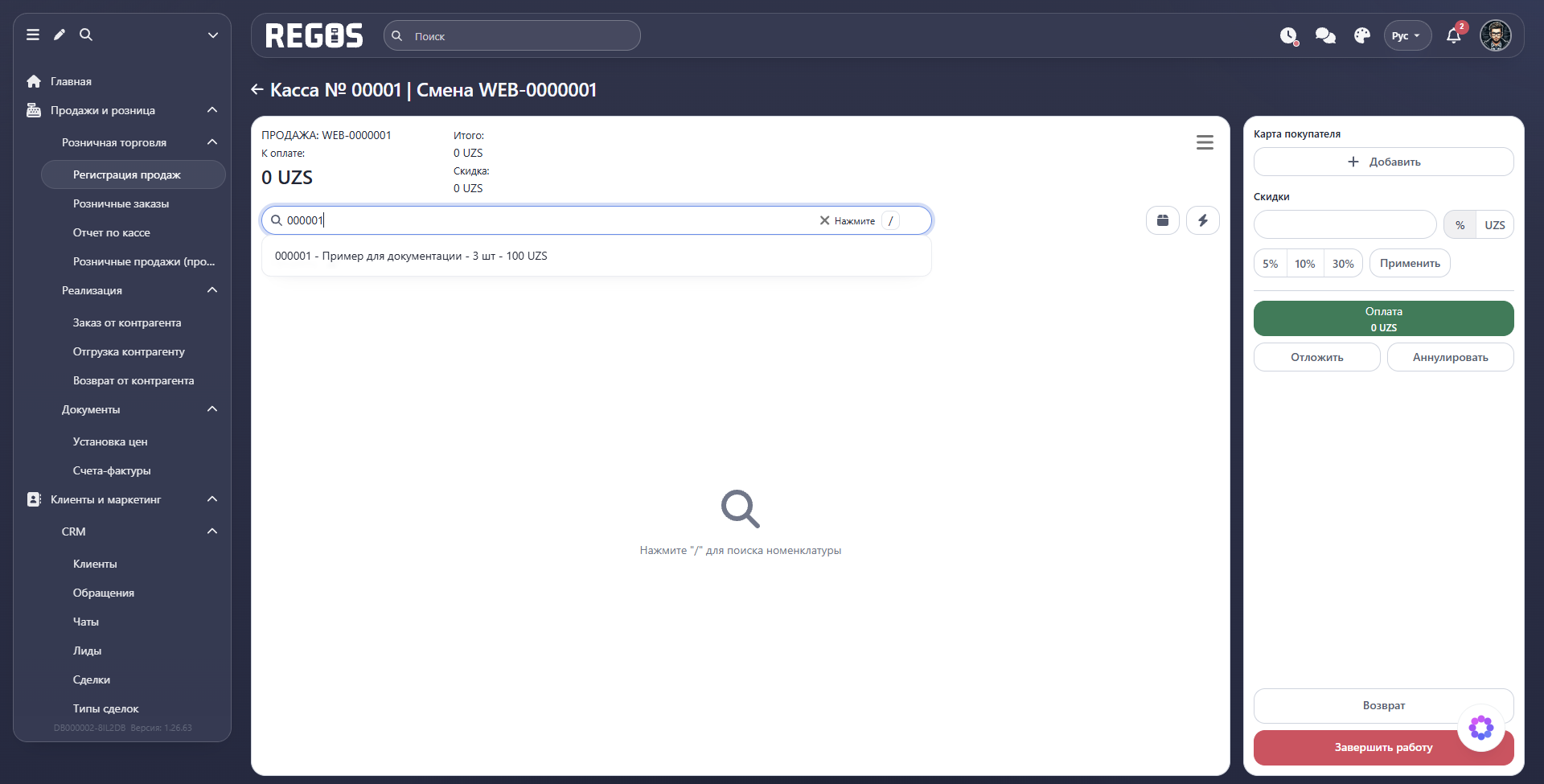This screenshot has width=1544, height=784.
Task: Click the pencil edit icon in sidebar
Action: point(60,35)
